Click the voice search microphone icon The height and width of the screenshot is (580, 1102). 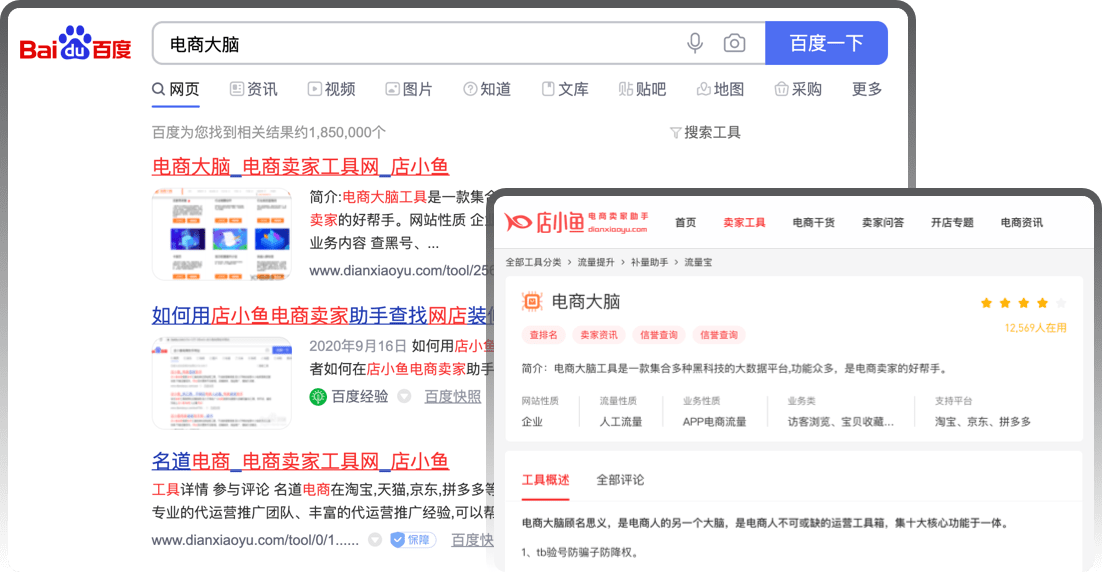pyautogui.click(x=694, y=44)
